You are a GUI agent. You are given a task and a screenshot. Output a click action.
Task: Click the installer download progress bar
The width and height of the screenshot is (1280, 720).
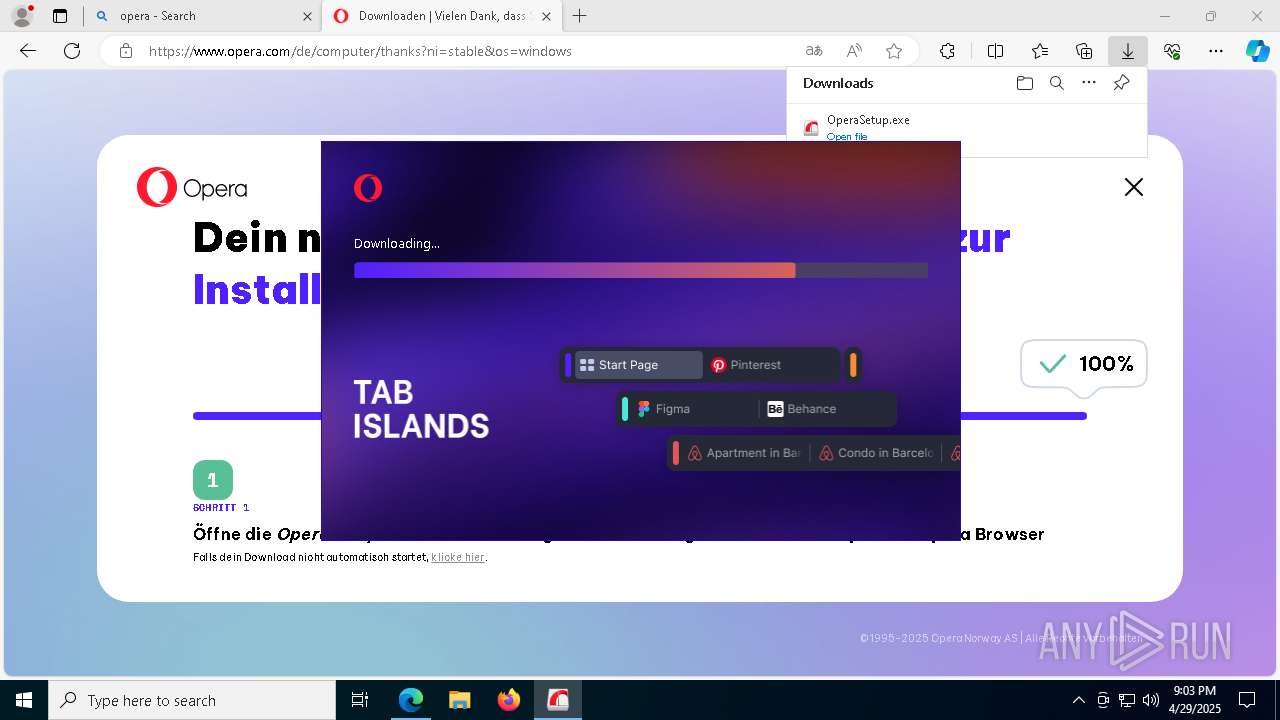641,270
